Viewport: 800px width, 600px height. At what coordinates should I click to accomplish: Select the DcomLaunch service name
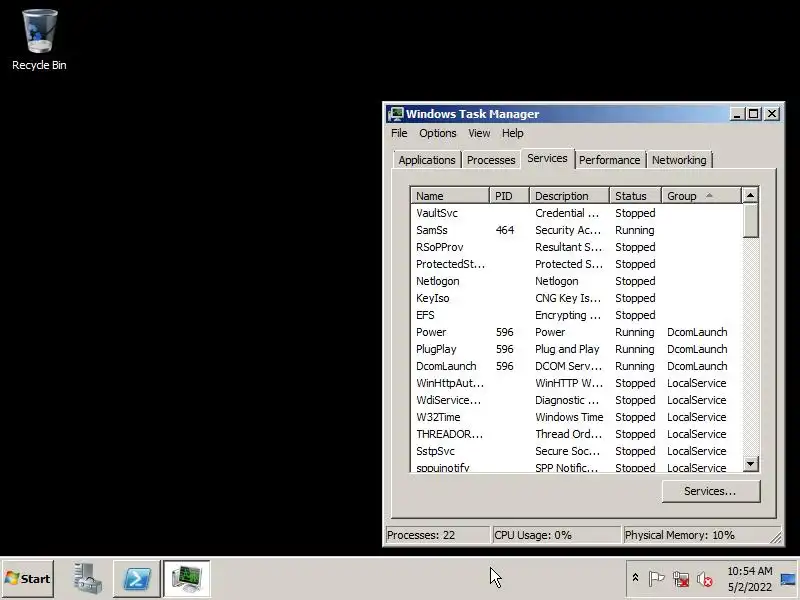[x=446, y=366]
